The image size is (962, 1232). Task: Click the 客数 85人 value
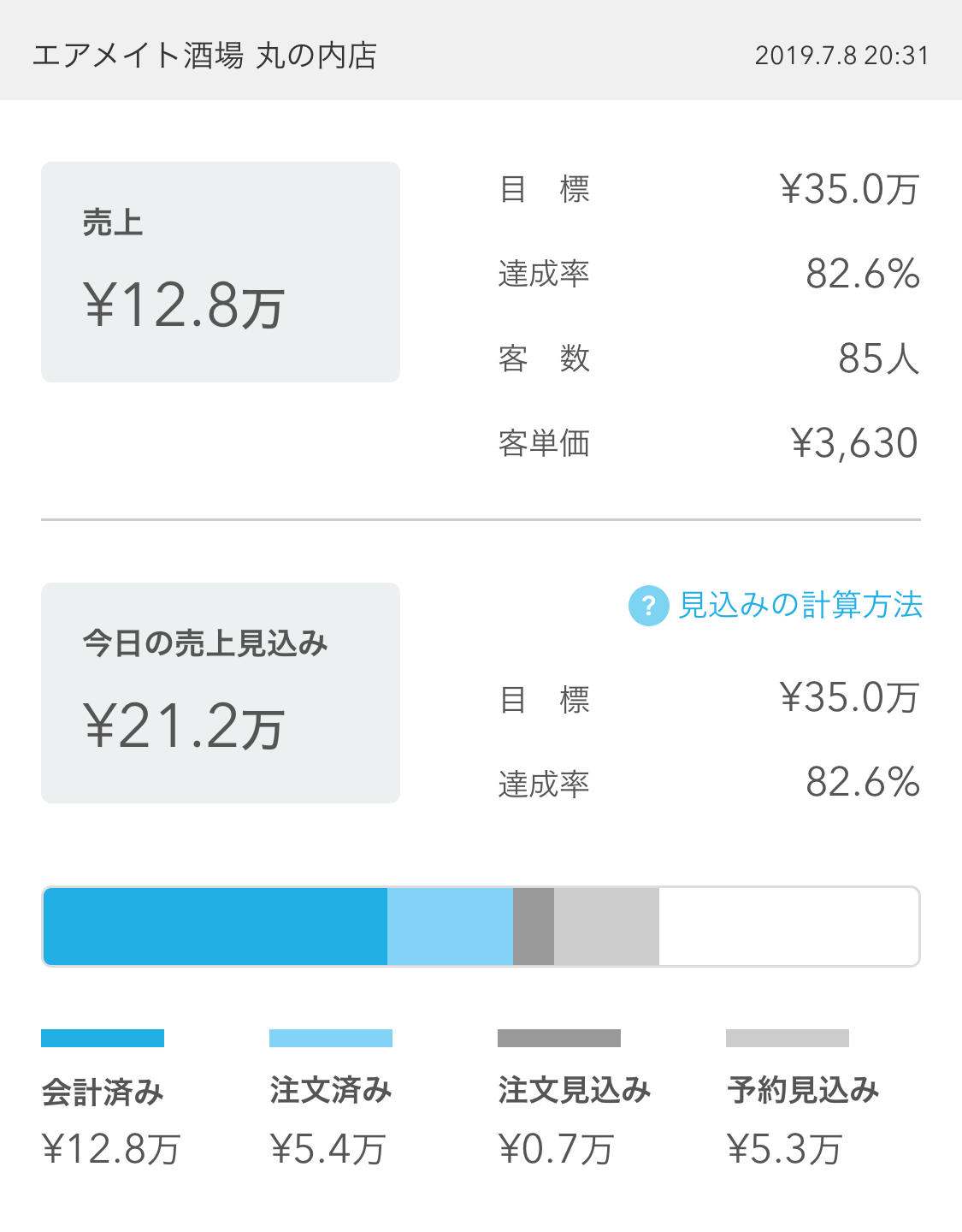point(878,358)
